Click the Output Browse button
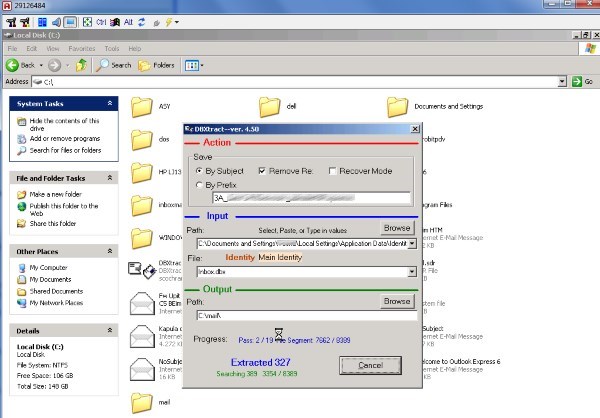Viewport: 600px width, 418px height. point(397,302)
